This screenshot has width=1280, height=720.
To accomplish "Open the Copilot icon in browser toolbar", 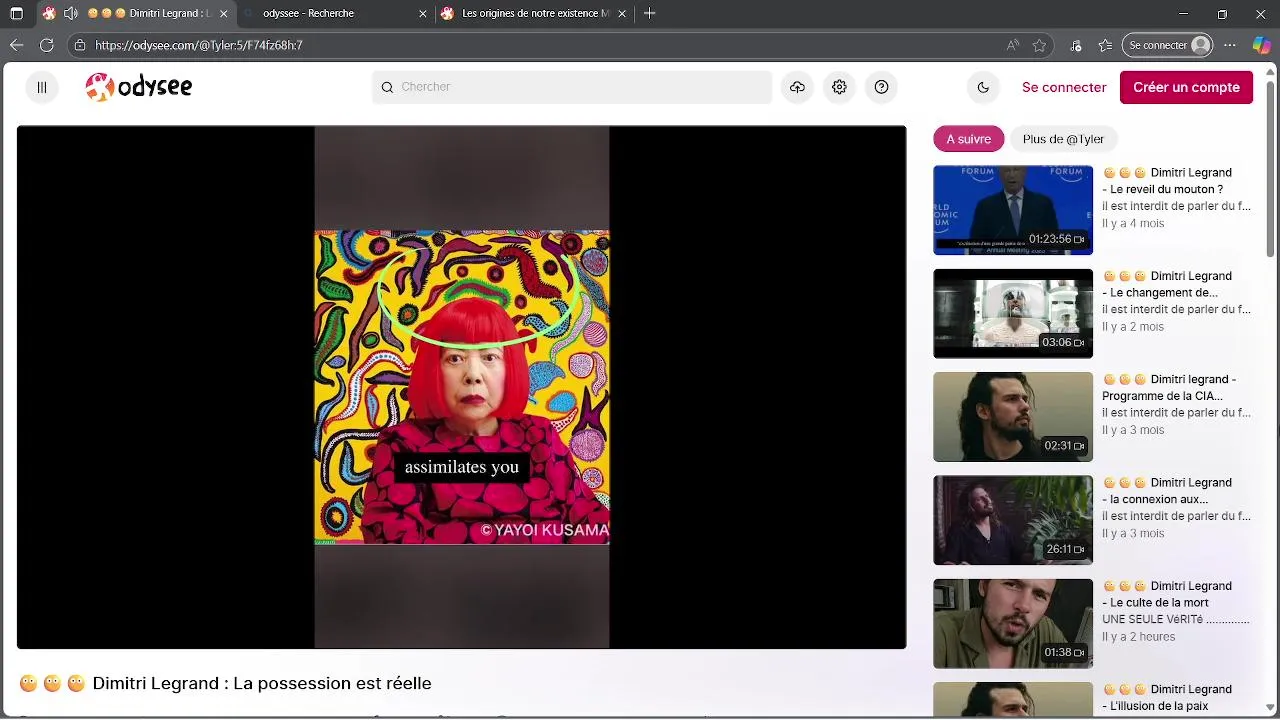I will click(x=1262, y=45).
